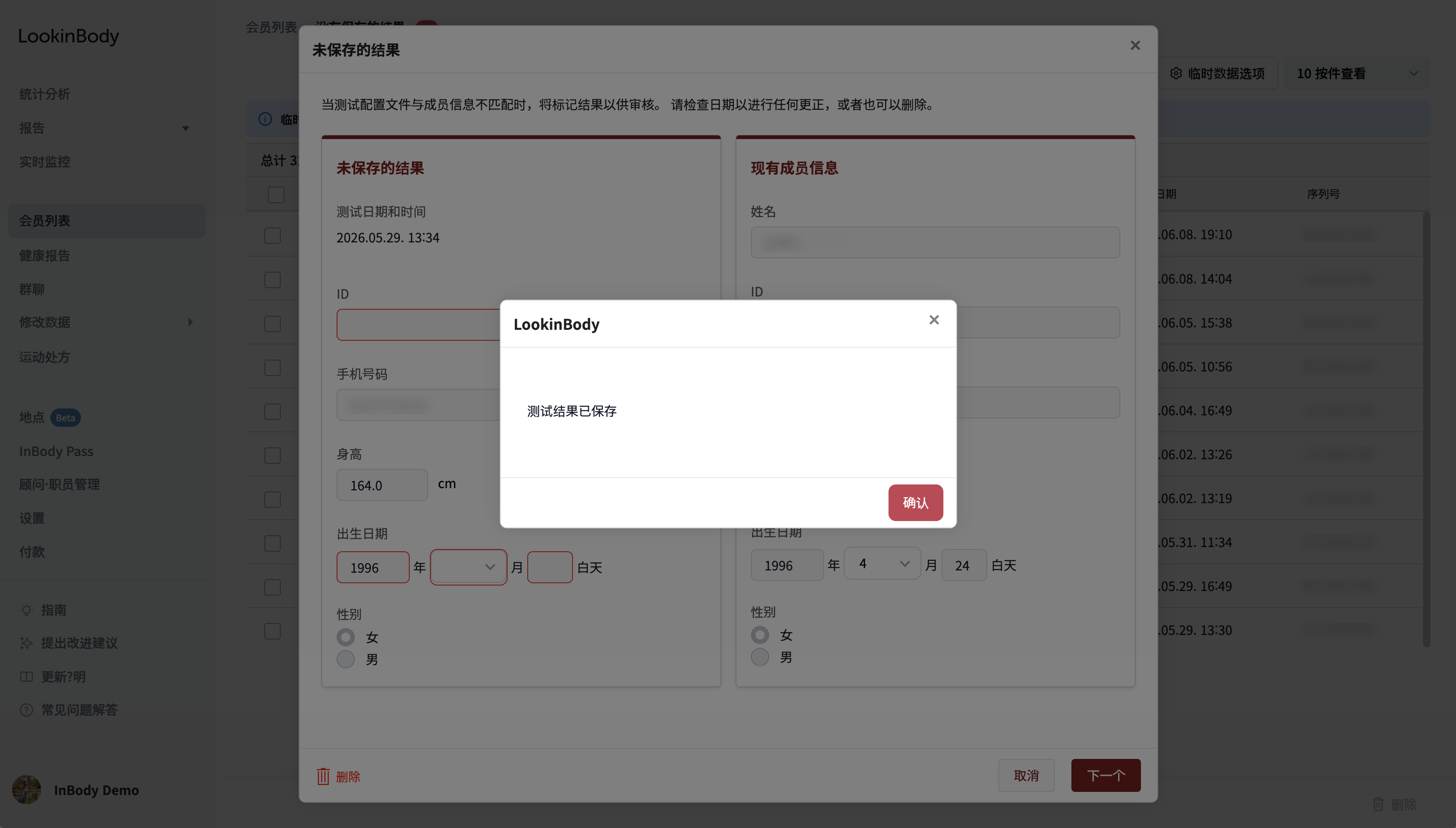Screen dimensions: 1456x828
Task: Open the 10 按件查看 dropdown
Action: tap(1356, 73)
